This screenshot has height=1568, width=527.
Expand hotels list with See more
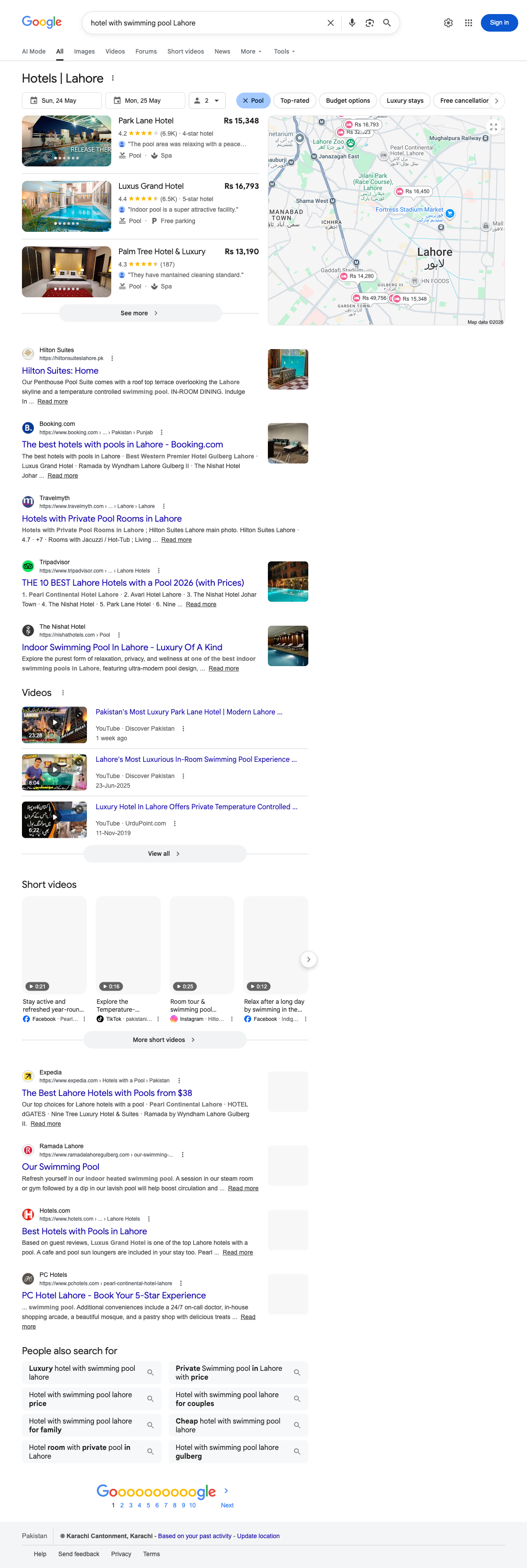141,314
